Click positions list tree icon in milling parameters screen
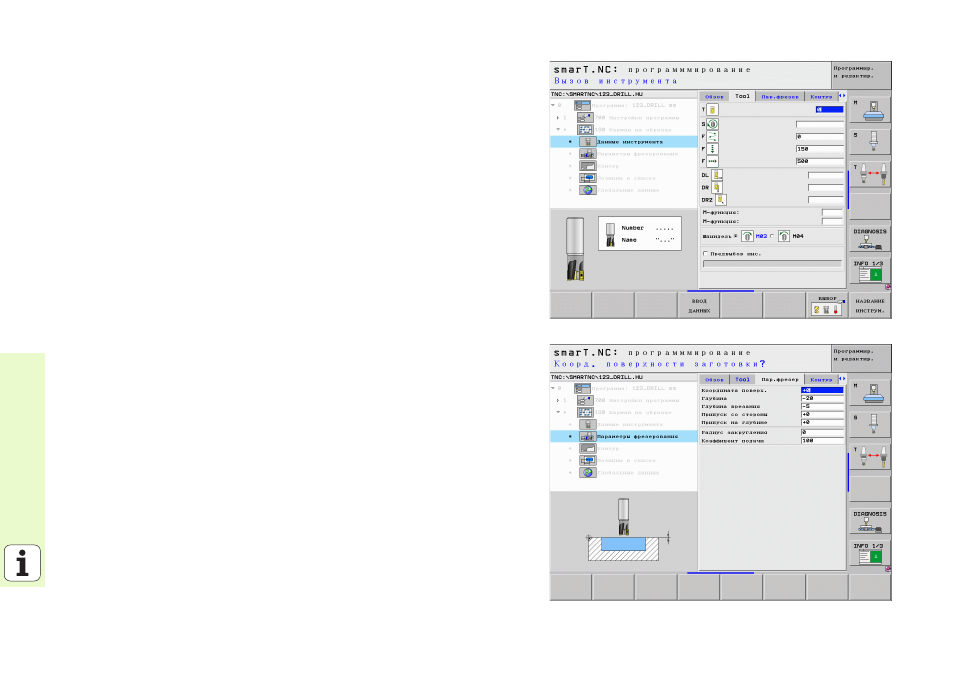 [x=587, y=461]
